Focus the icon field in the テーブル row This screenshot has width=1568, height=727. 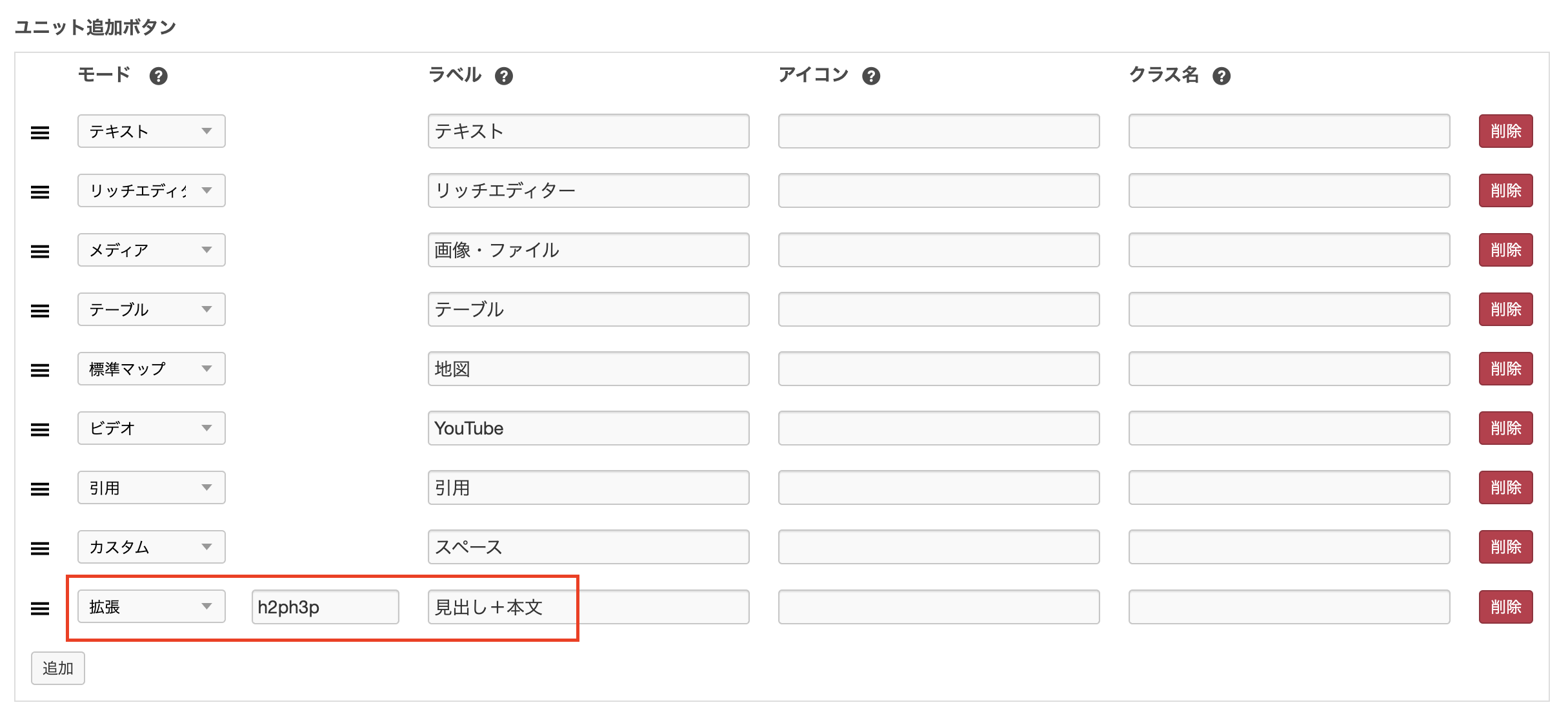tap(938, 309)
